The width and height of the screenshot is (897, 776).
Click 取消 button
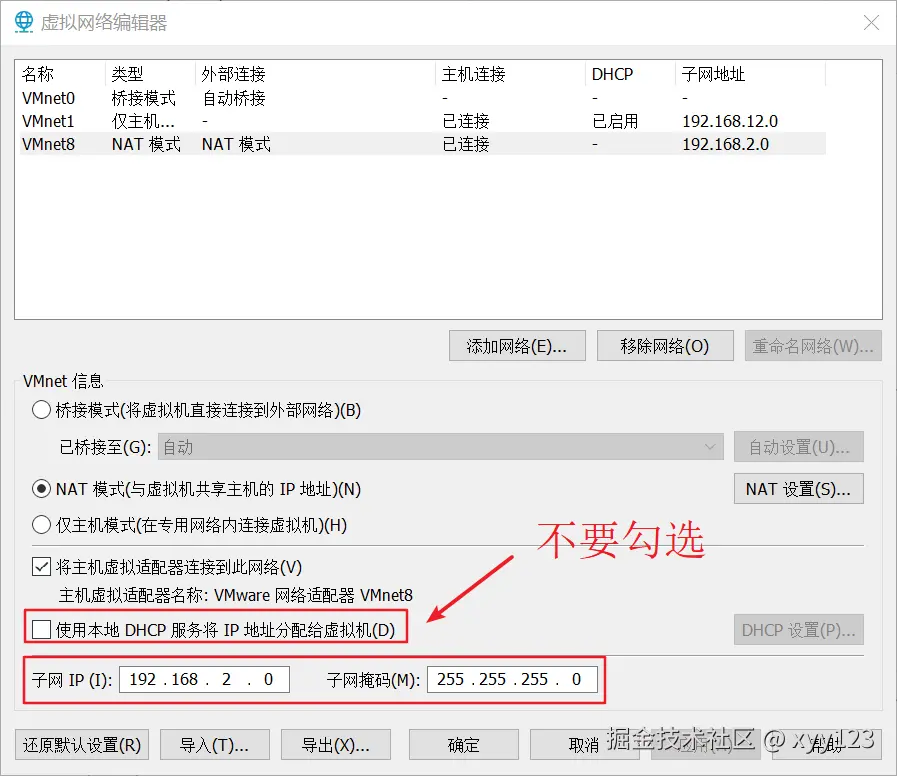[x=584, y=745]
